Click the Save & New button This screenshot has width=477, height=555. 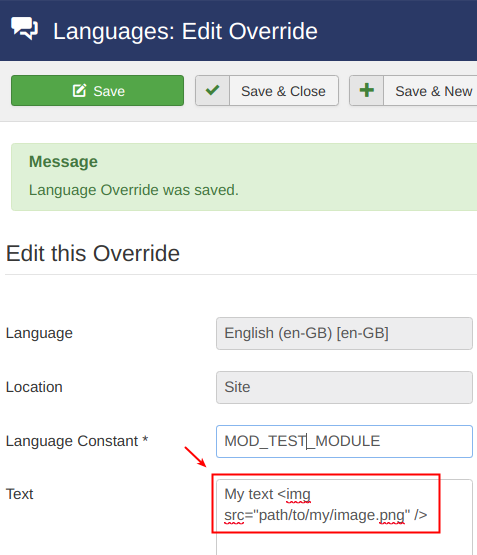pyautogui.click(x=413, y=91)
